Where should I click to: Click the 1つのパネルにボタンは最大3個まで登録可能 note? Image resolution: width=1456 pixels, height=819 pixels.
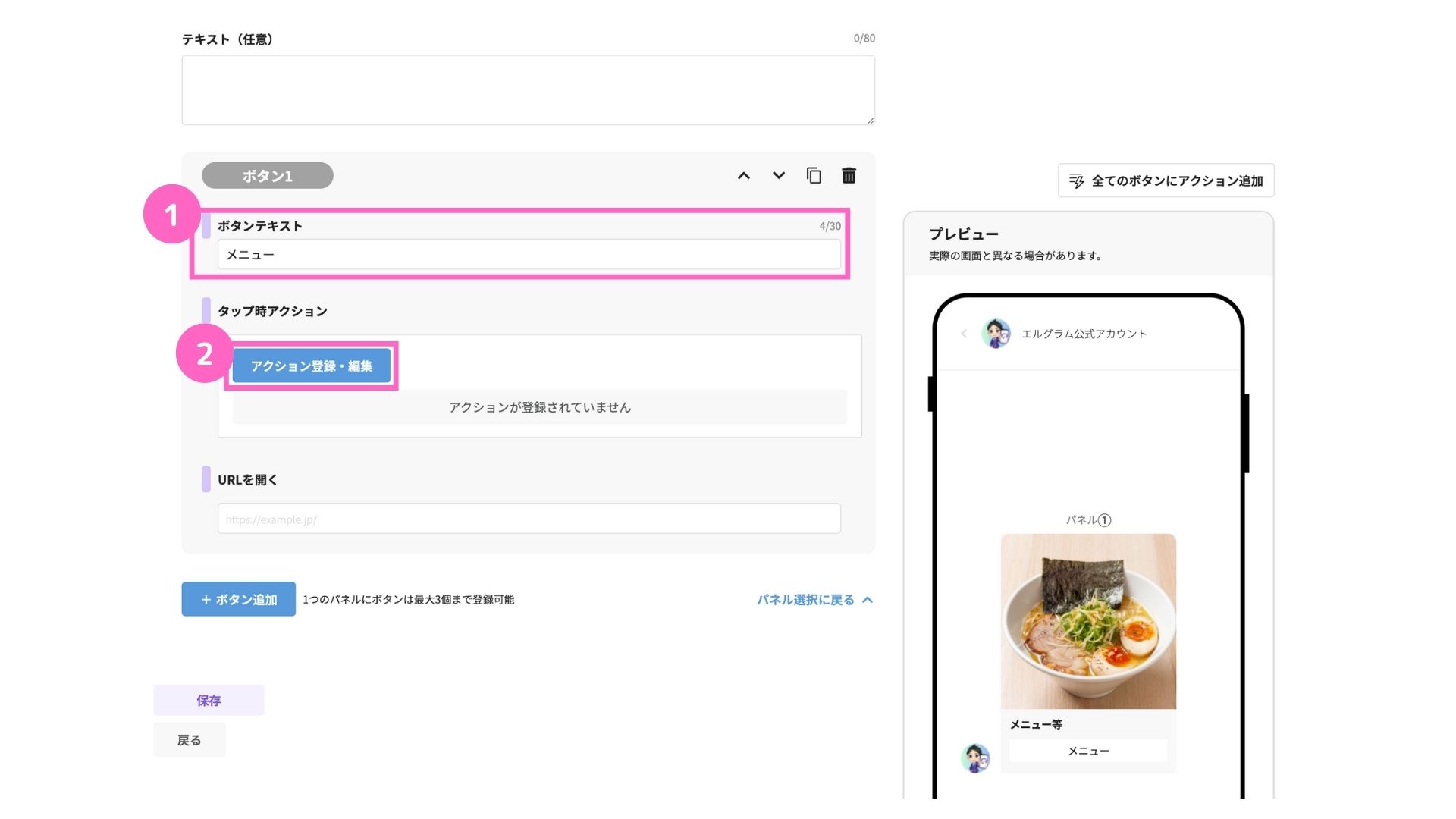(409, 600)
